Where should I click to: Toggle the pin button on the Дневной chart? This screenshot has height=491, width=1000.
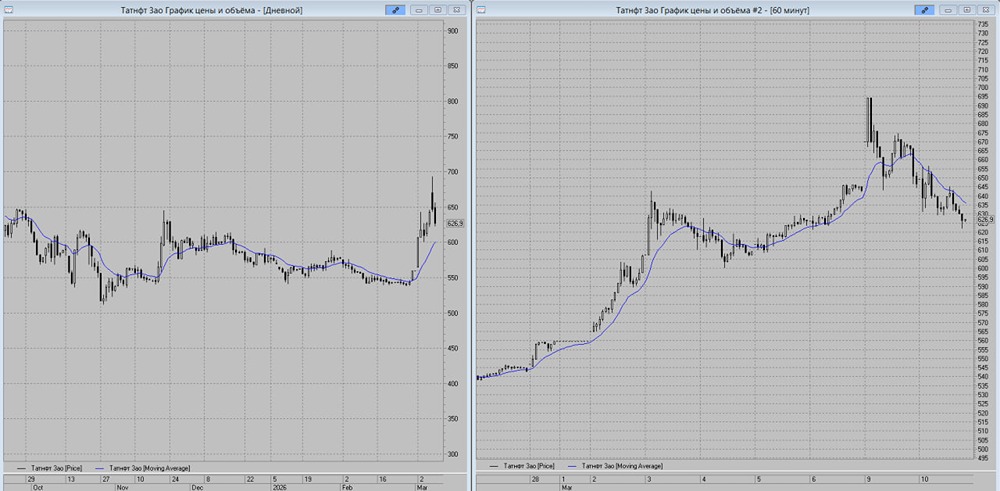click(395, 10)
